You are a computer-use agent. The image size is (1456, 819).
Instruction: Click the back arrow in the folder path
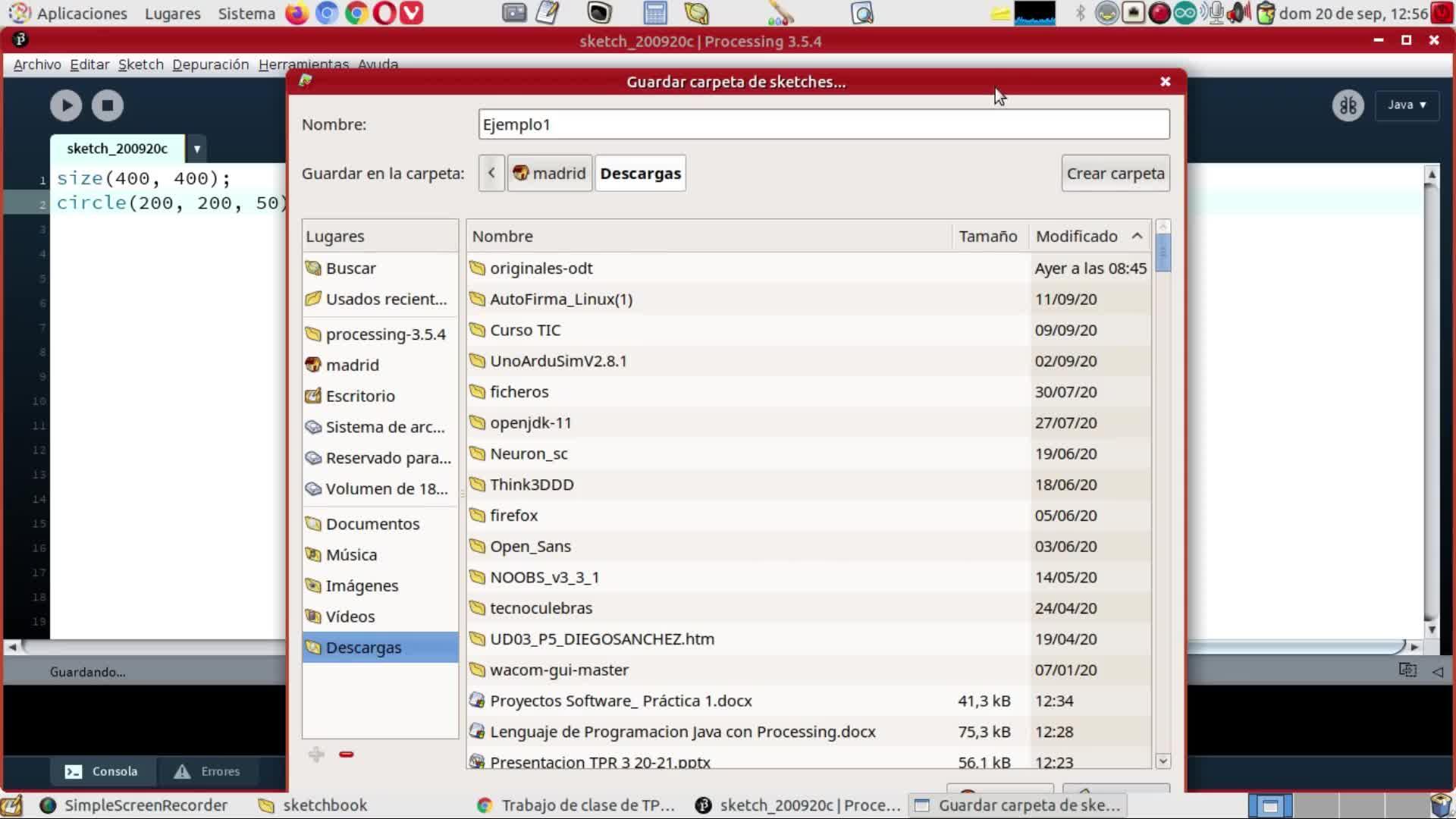click(x=491, y=174)
